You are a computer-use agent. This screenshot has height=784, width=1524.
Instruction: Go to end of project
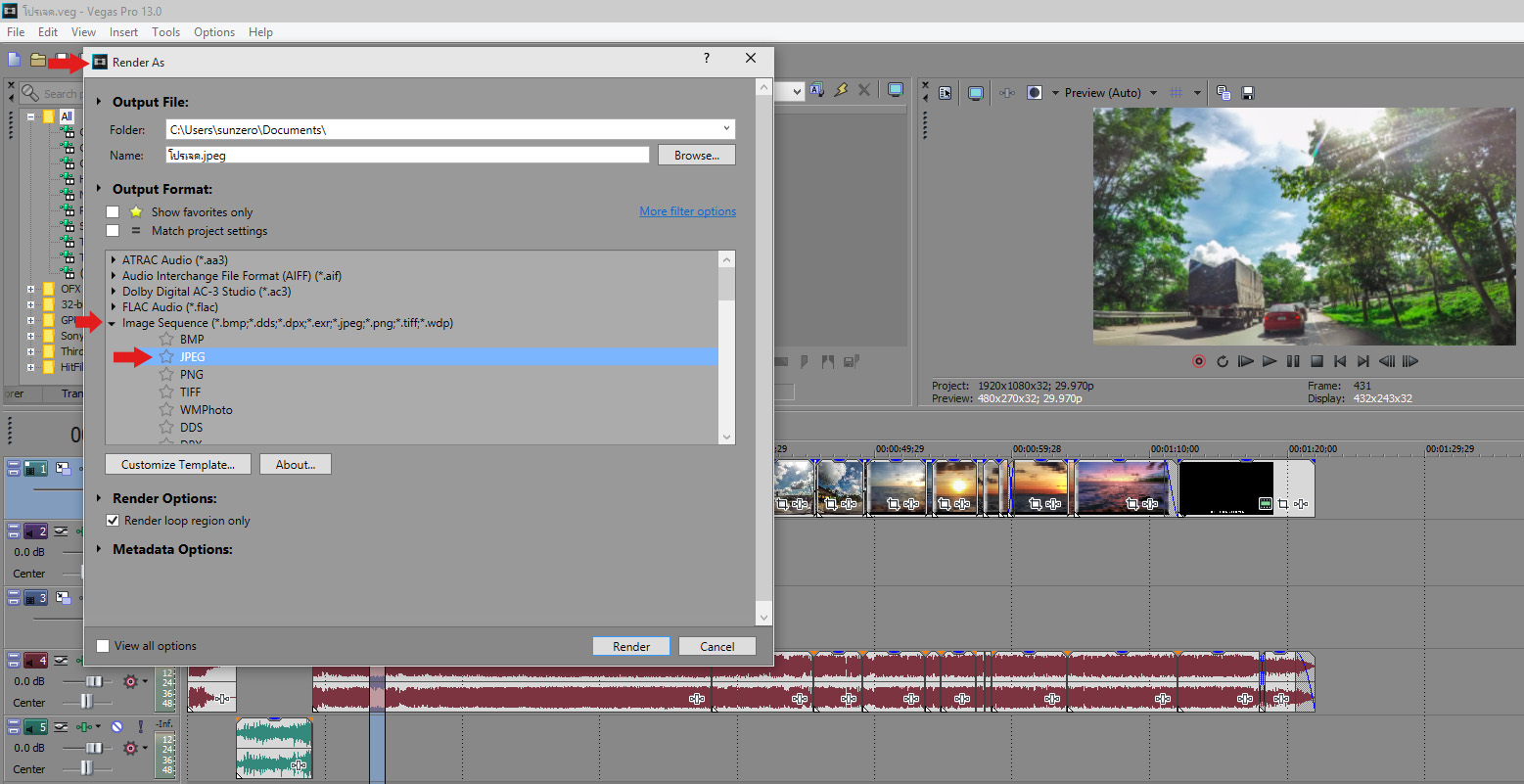point(1363,361)
